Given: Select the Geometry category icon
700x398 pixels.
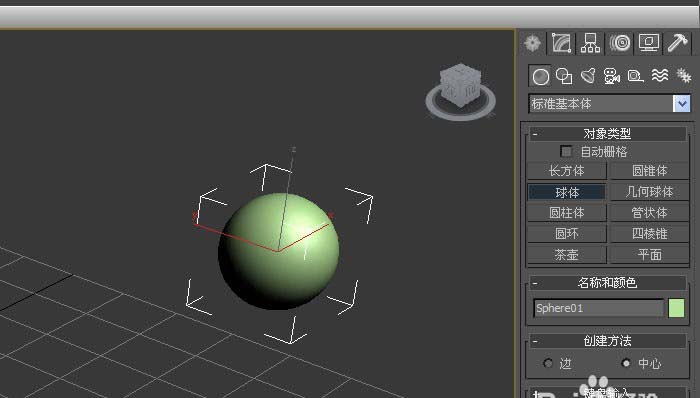Looking at the screenshot, I should pos(541,76).
